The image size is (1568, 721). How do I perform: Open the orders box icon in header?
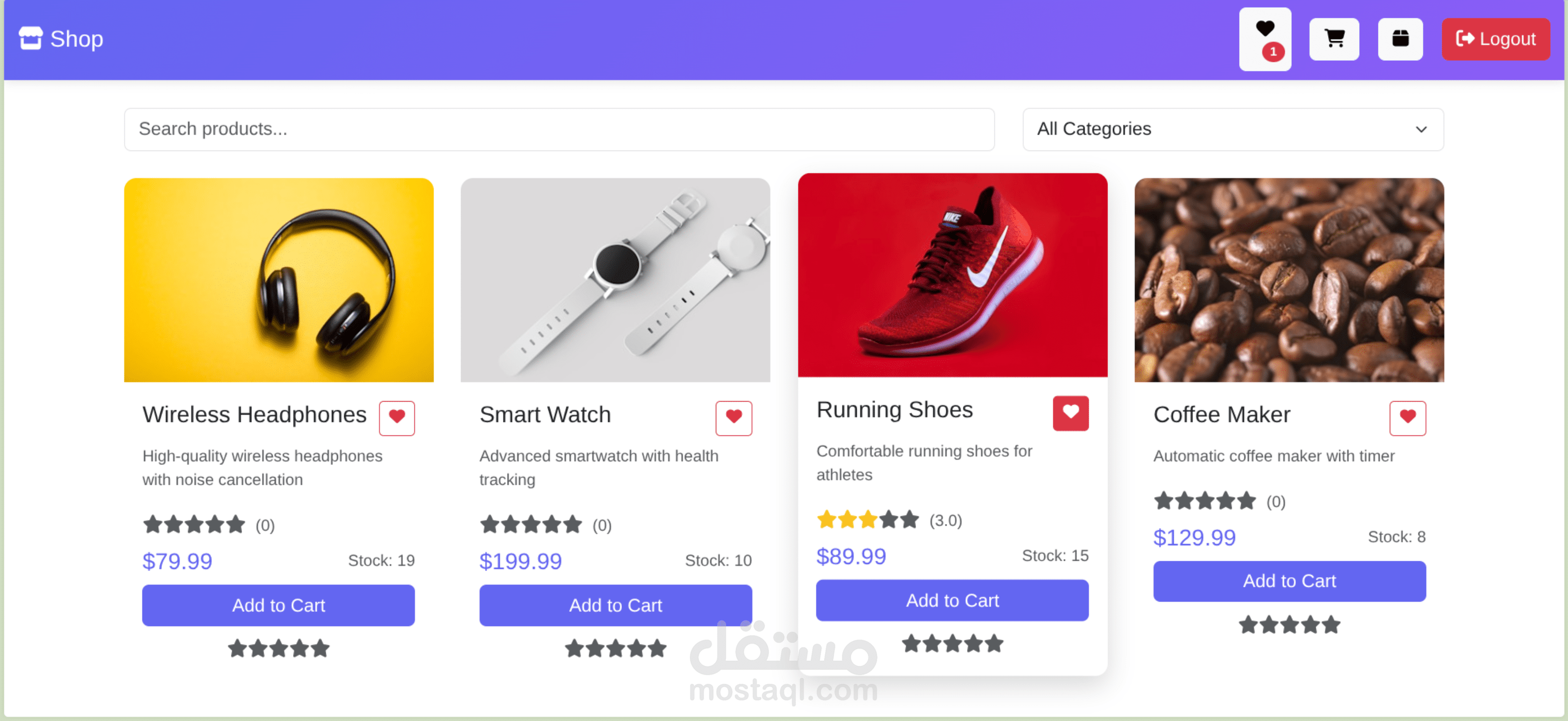pos(1400,39)
